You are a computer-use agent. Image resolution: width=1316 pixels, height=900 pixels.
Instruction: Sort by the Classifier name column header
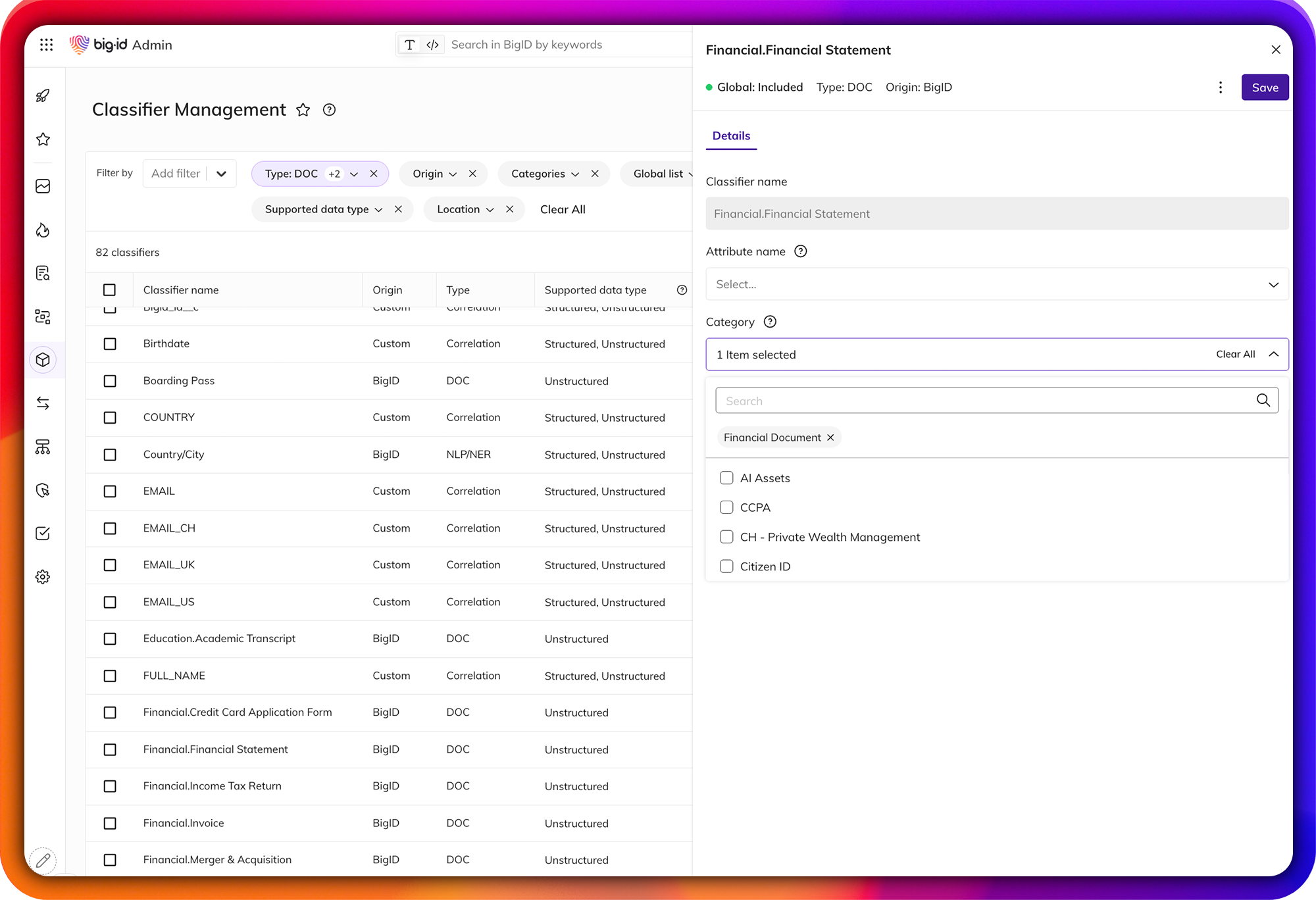click(x=181, y=290)
